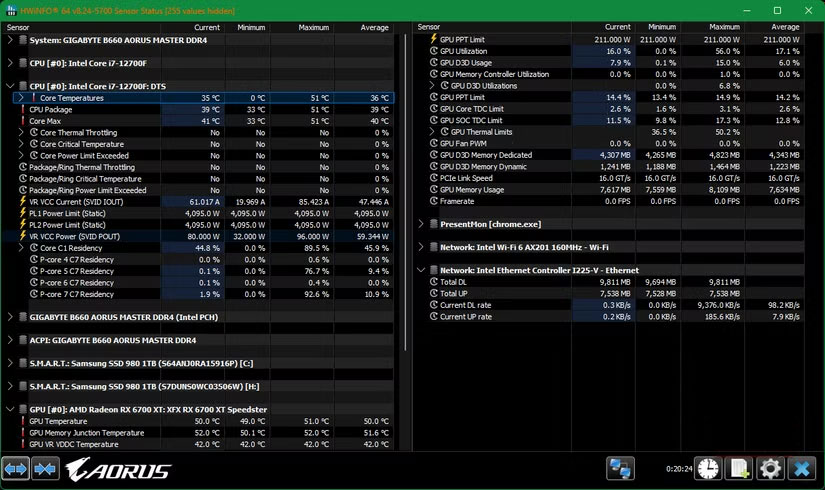Viewport: 825px width, 490px height.
Task: Click the expand layout arrows button
Action: click(15, 468)
